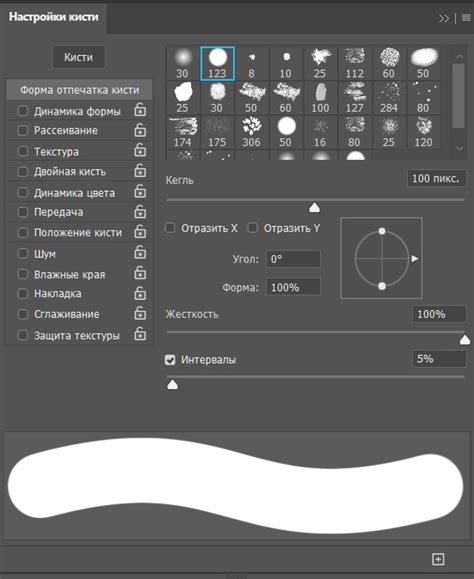474x579 pixels.
Task: Select the Настройки кисти tab
Action: click(x=54, y=17)
